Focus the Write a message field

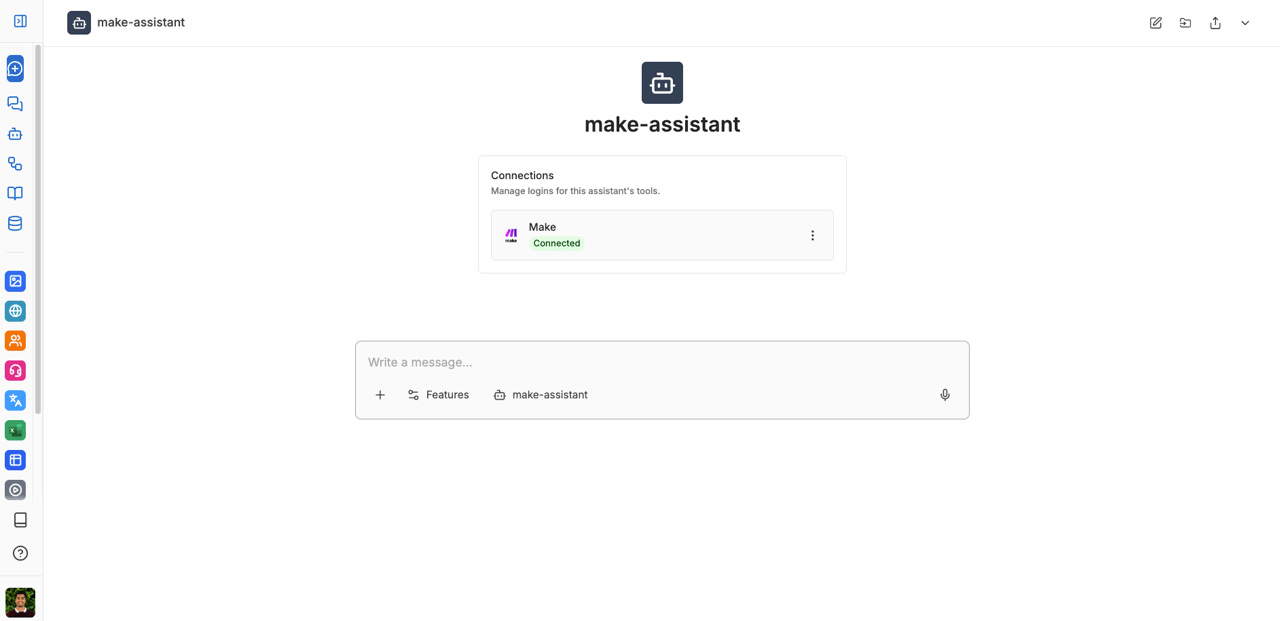click(662, 362)
